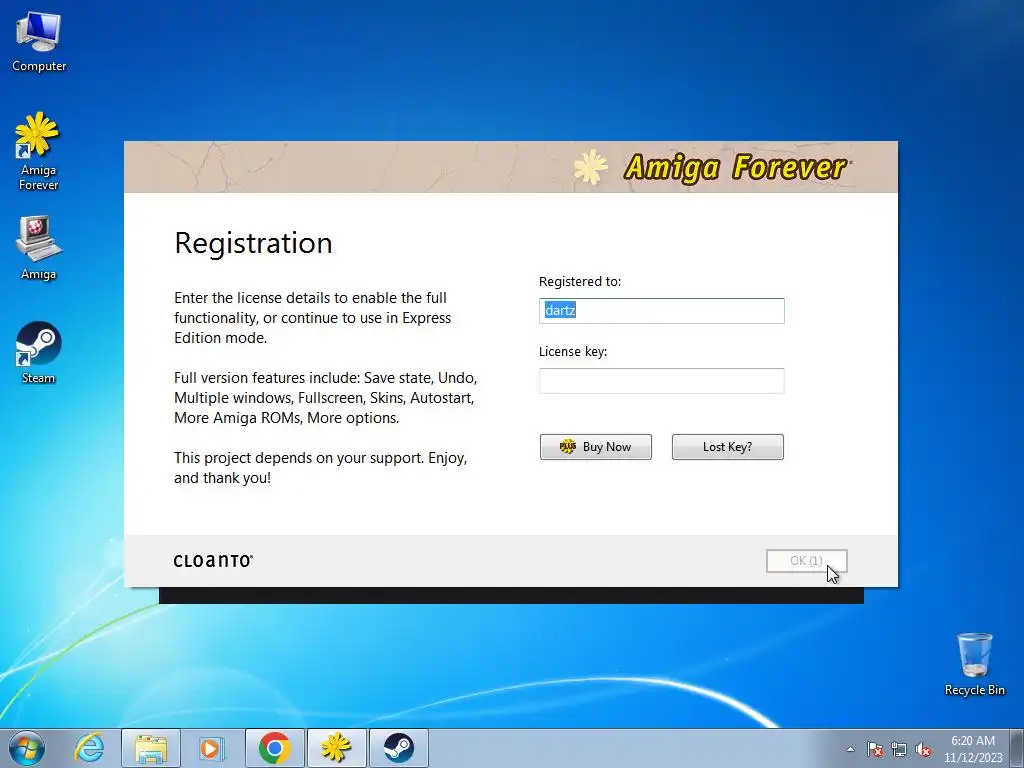Focus the Registered to name field
The image size is (1024, 768).
click(662, 310)
